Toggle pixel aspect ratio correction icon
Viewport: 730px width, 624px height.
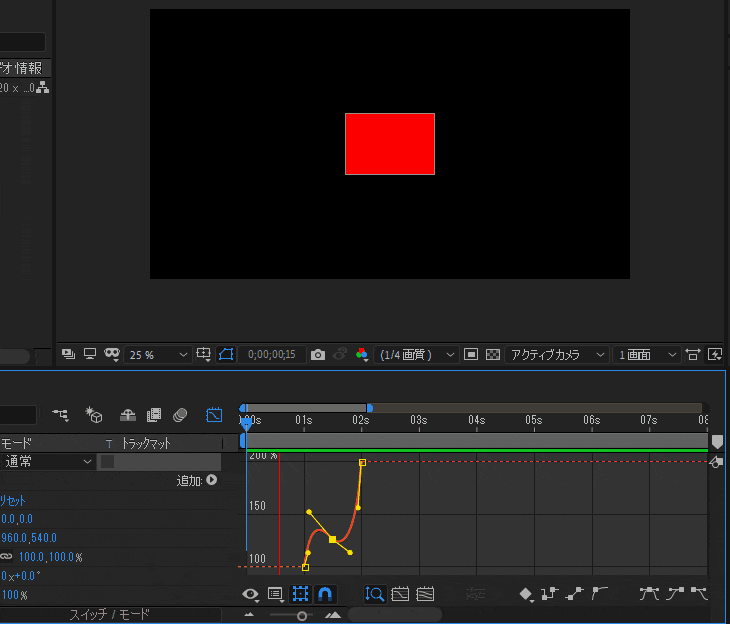[693, 354]
